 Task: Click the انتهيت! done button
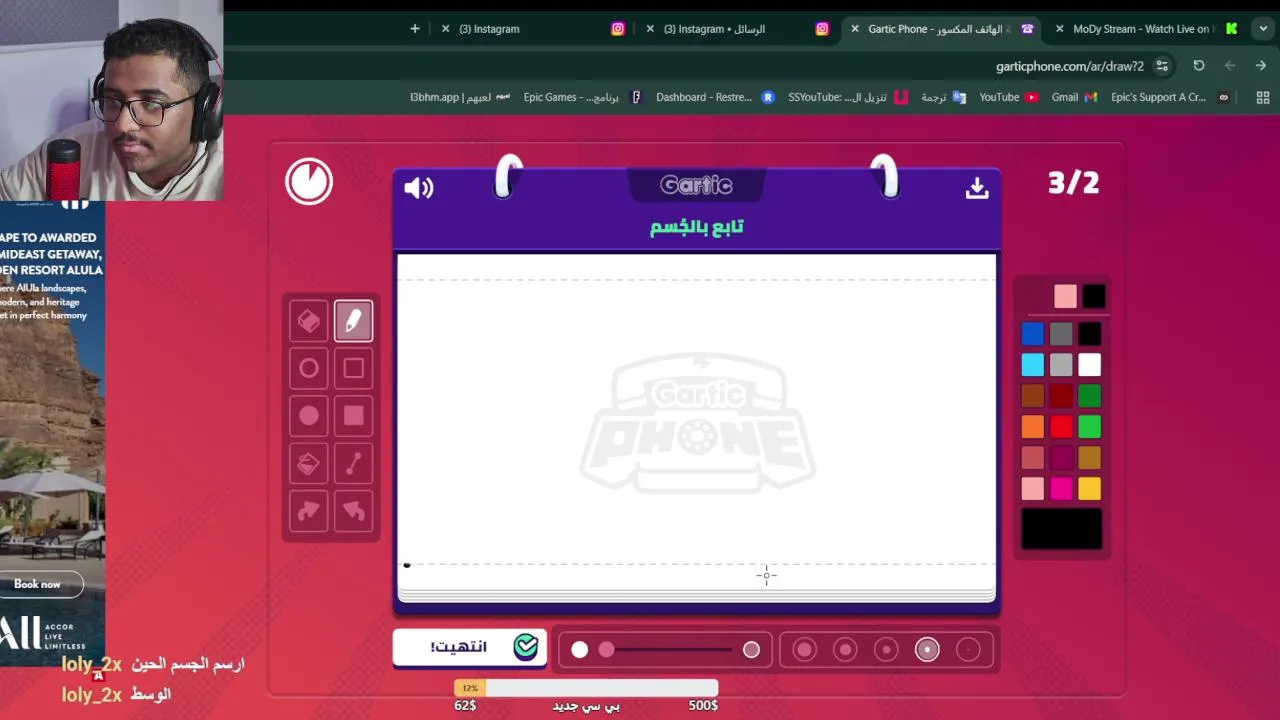470,647
